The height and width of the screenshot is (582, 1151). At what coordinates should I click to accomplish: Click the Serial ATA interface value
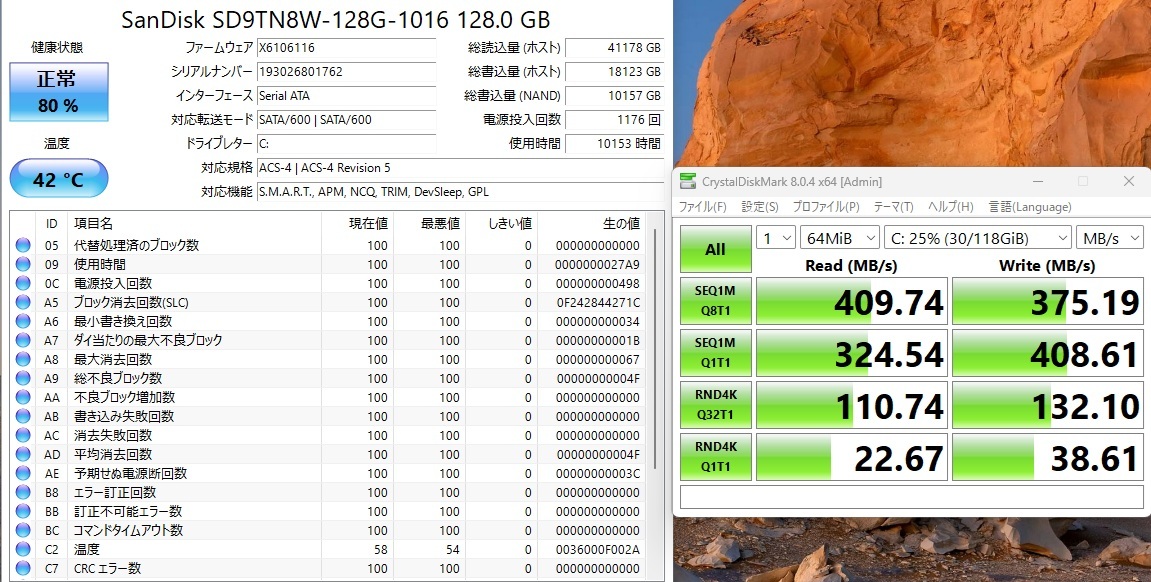[x=346, y=95]
